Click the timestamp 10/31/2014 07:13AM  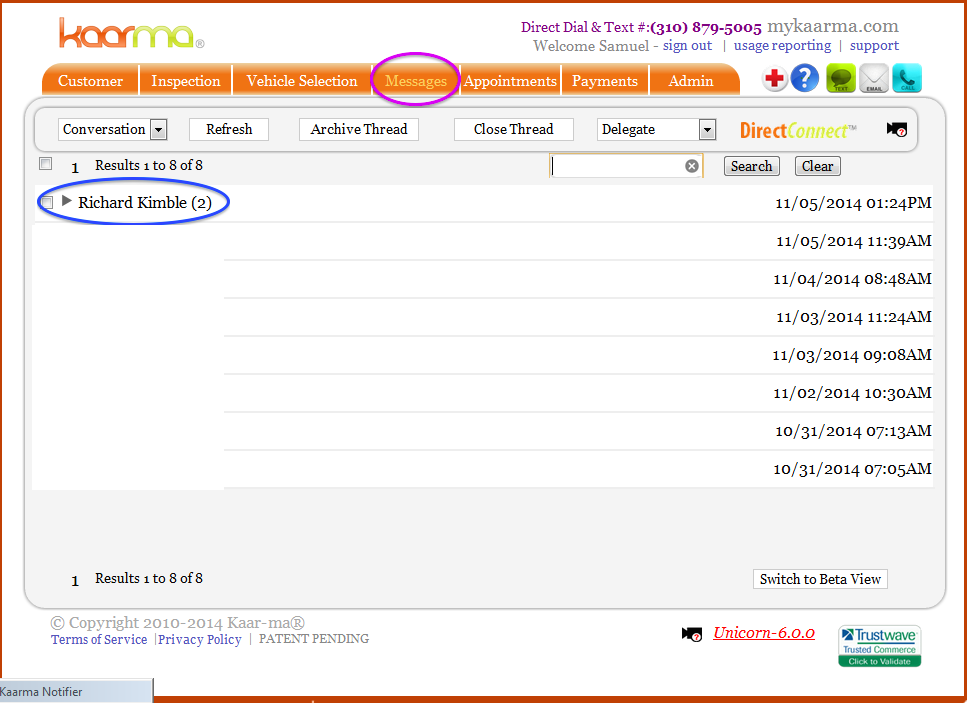coord(853,431)
